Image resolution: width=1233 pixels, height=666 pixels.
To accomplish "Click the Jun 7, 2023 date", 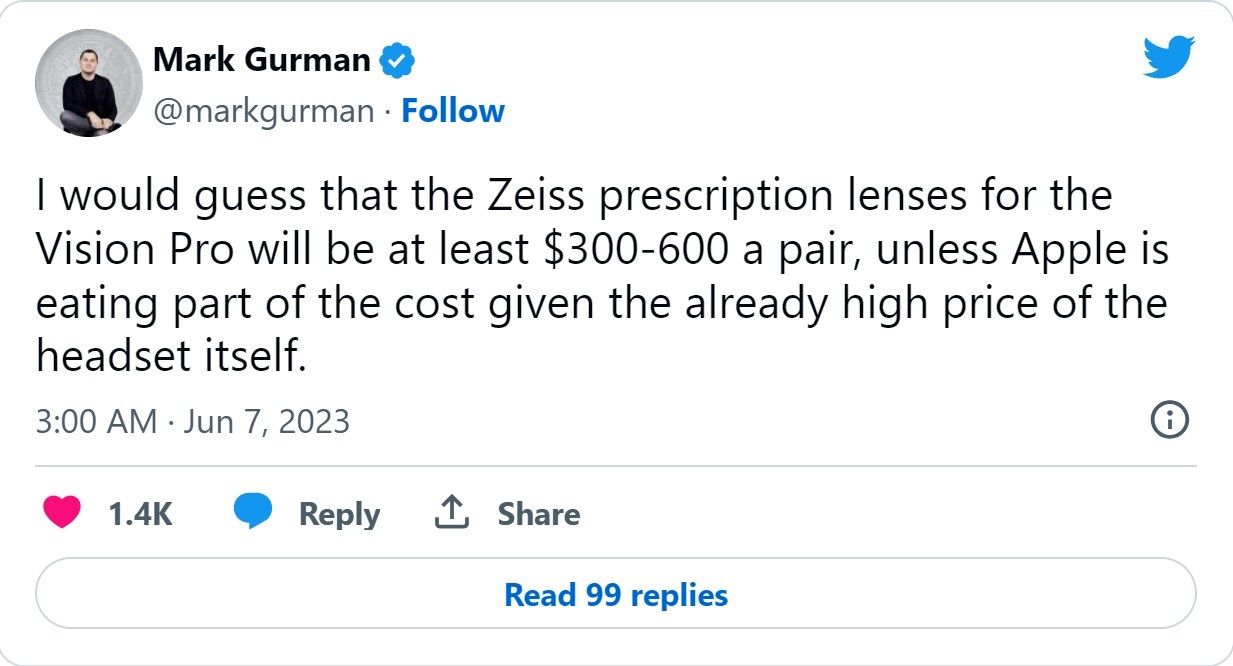I will click(x=265, y=421).
